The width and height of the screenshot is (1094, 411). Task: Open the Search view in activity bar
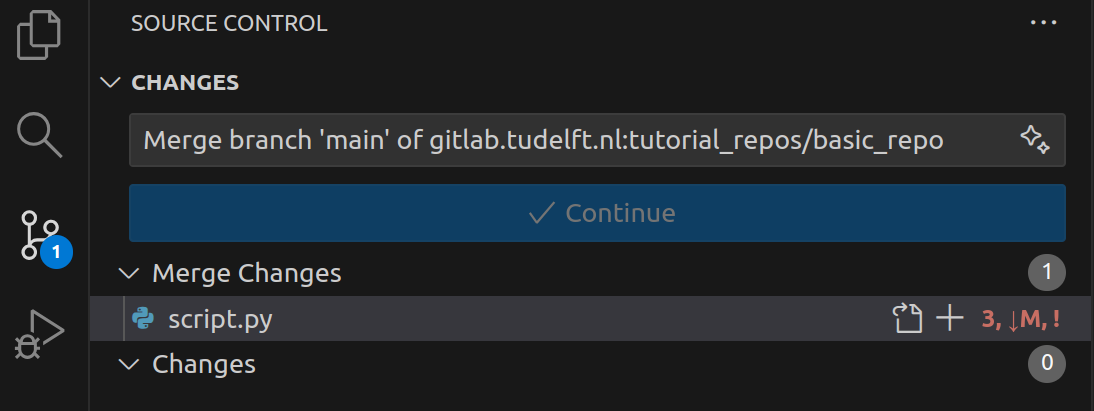pyautogui.click(x=41, y=133)
